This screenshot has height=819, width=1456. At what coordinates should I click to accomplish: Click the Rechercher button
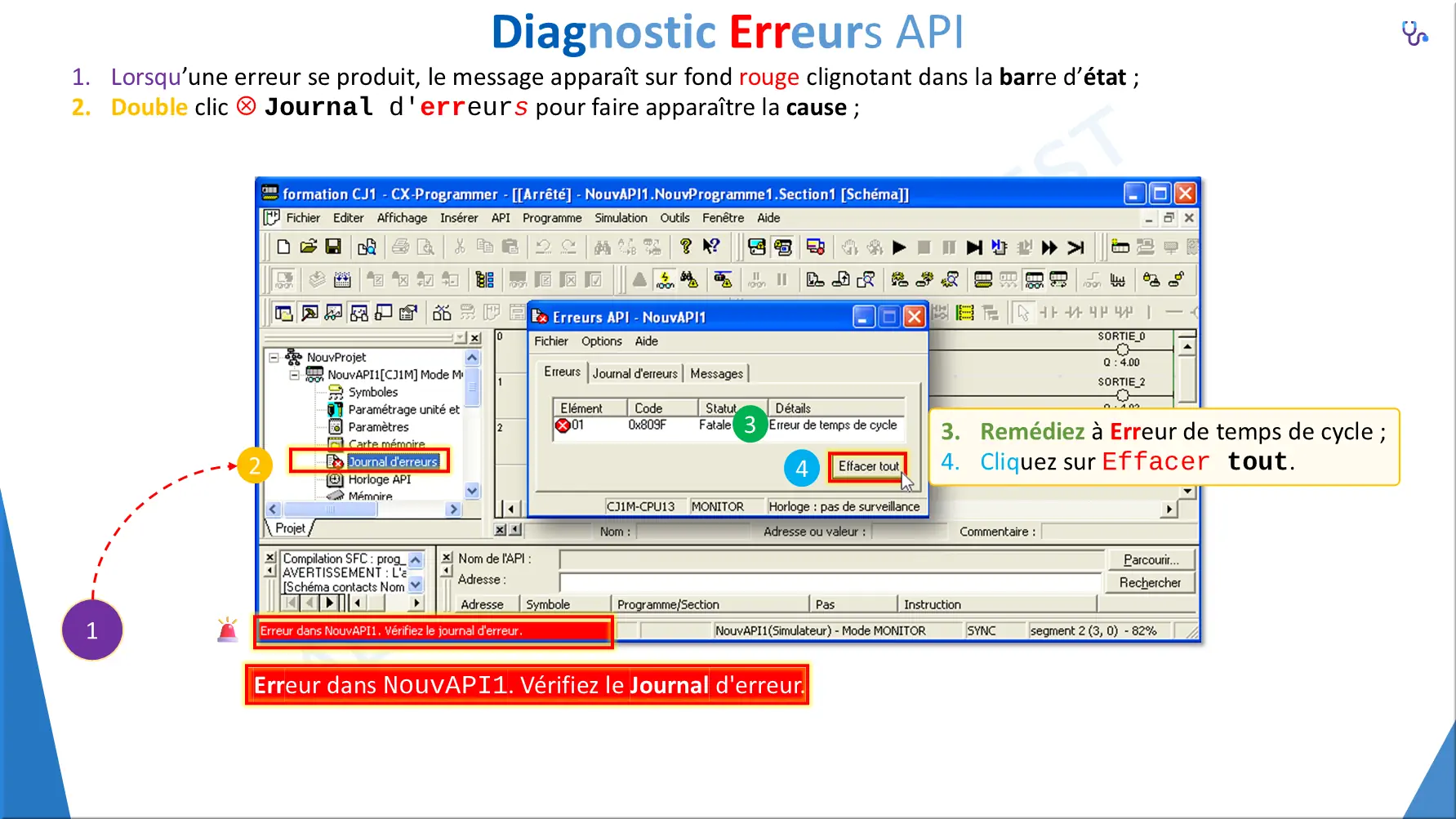point(1150,582)
